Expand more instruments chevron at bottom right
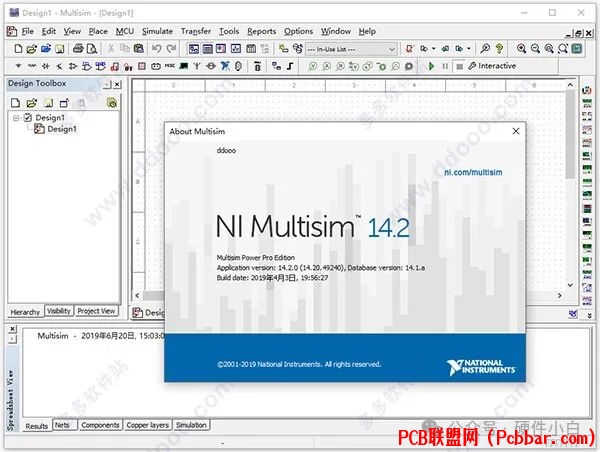This screenshot has height=452, width=600. click(590, 315)
